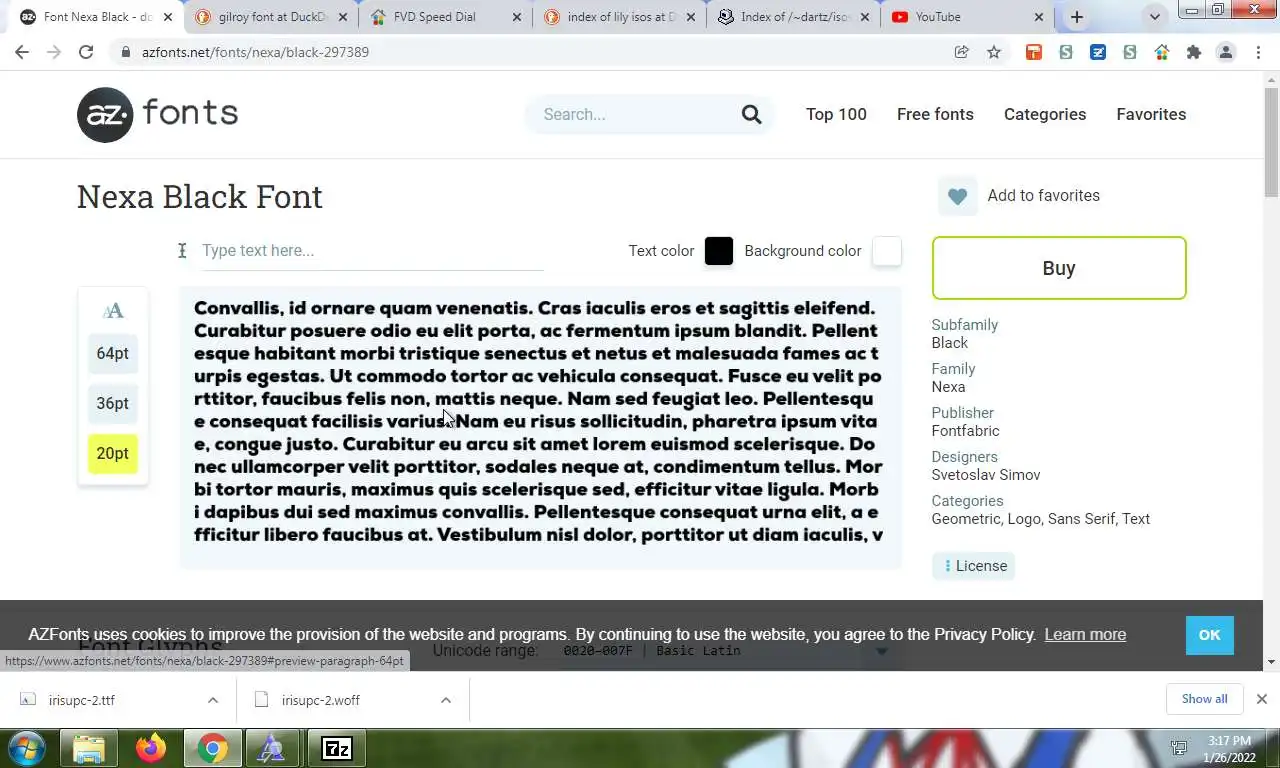Open the Sans Serif category link

click(x=1081, y=519)
